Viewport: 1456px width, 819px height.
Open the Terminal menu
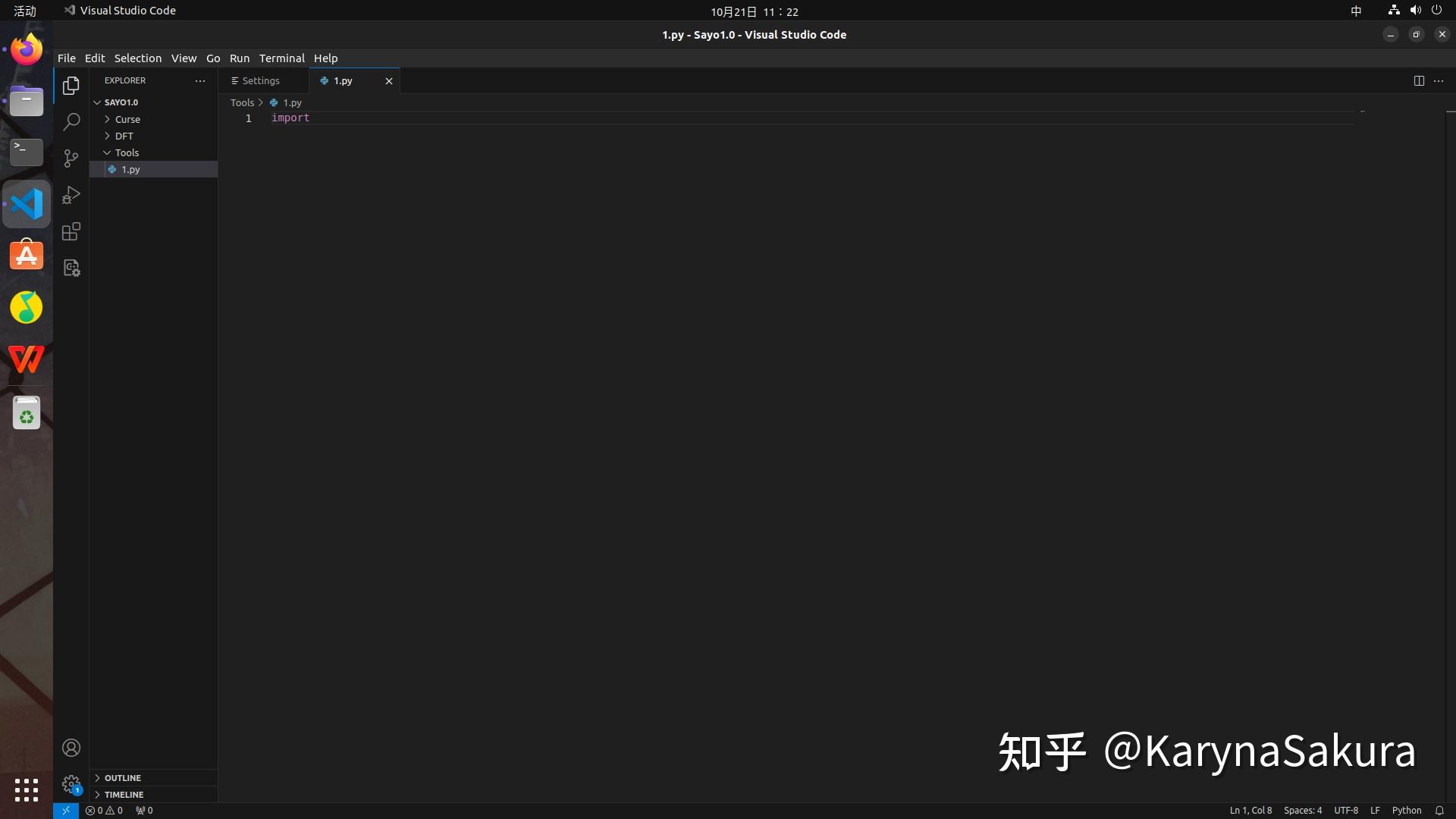pos(281,58)
